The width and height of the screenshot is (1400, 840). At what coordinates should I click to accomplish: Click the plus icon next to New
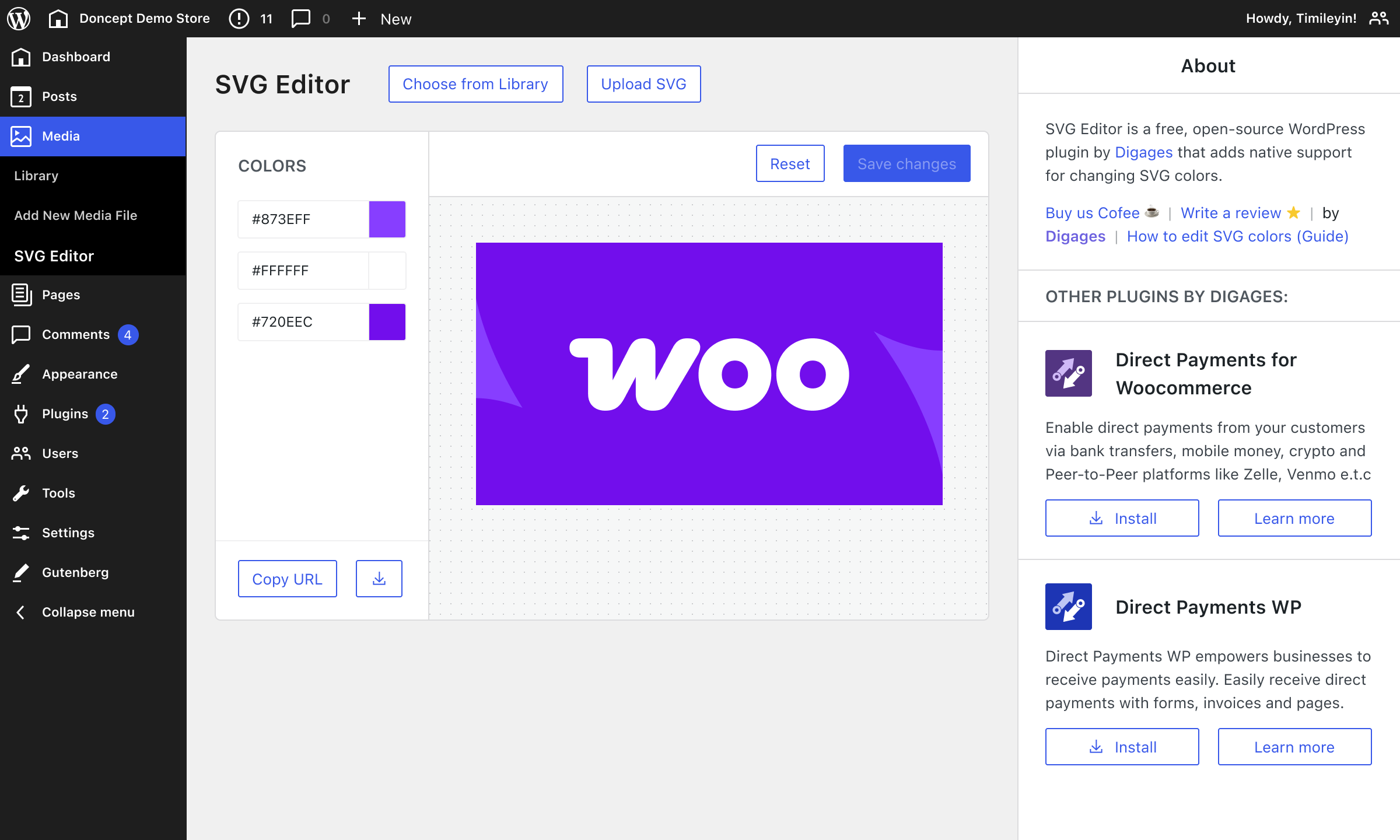359,19
